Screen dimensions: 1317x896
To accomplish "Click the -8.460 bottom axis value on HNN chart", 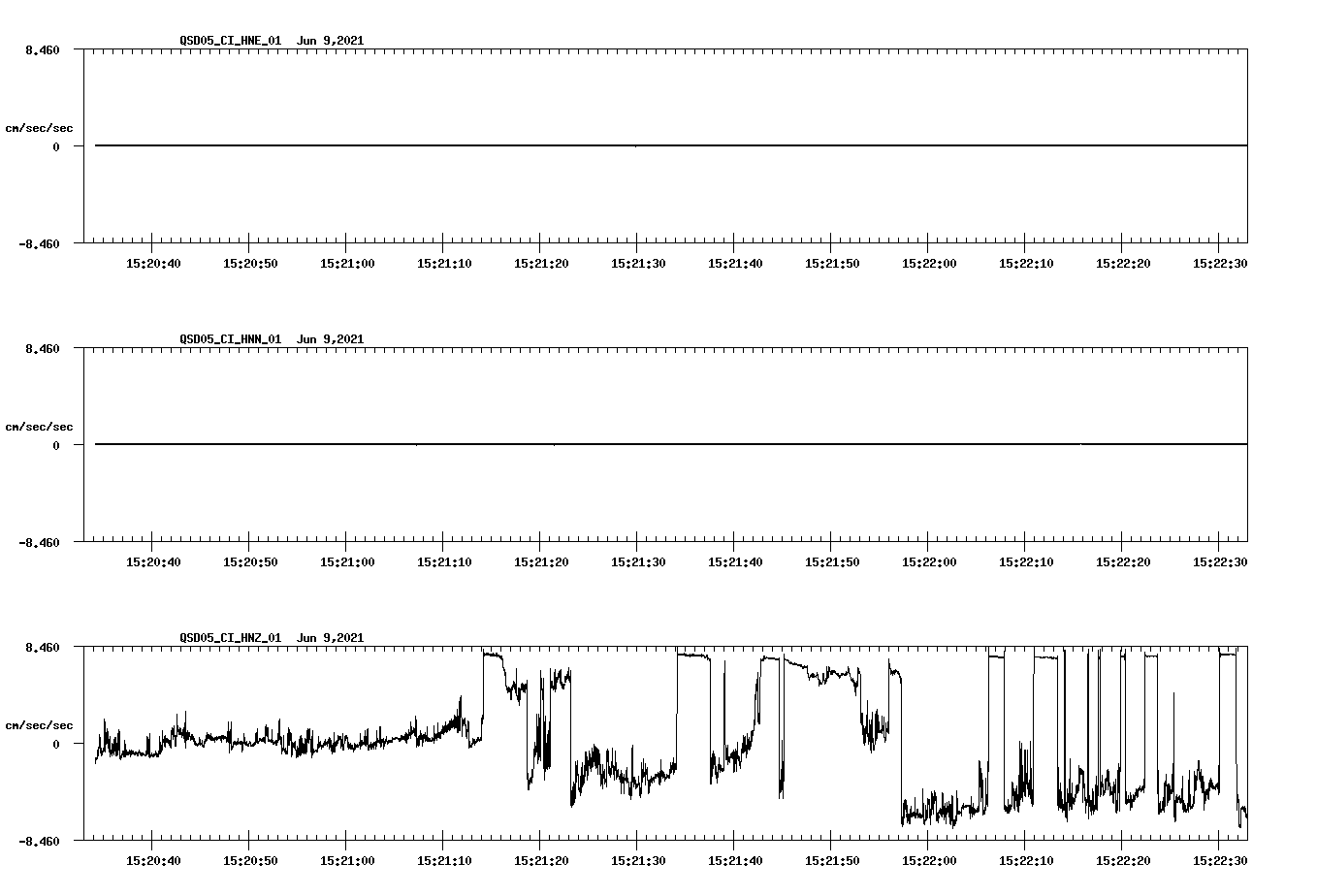I will click(x=40, y=542).
